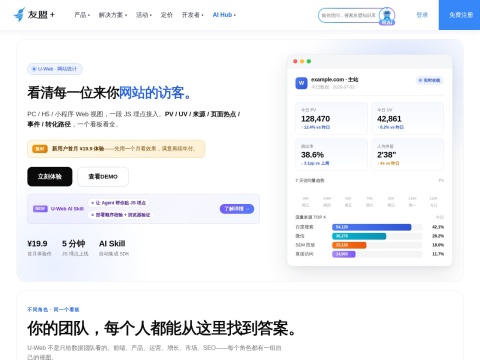Click the 18.0% percentage value
Image resolution: width=480 pixels, height=360 pixels.
[438, 245]
